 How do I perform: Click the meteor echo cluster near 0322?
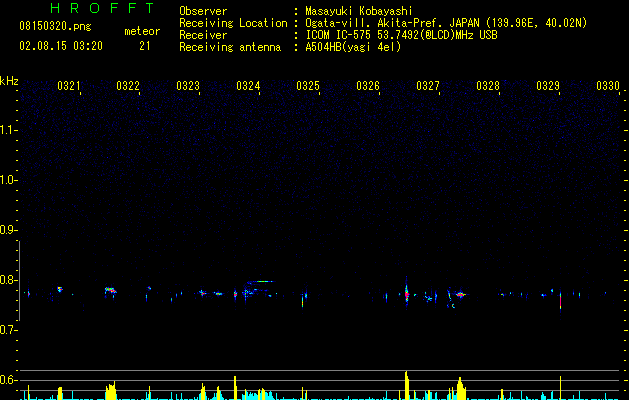coord(110,290)
